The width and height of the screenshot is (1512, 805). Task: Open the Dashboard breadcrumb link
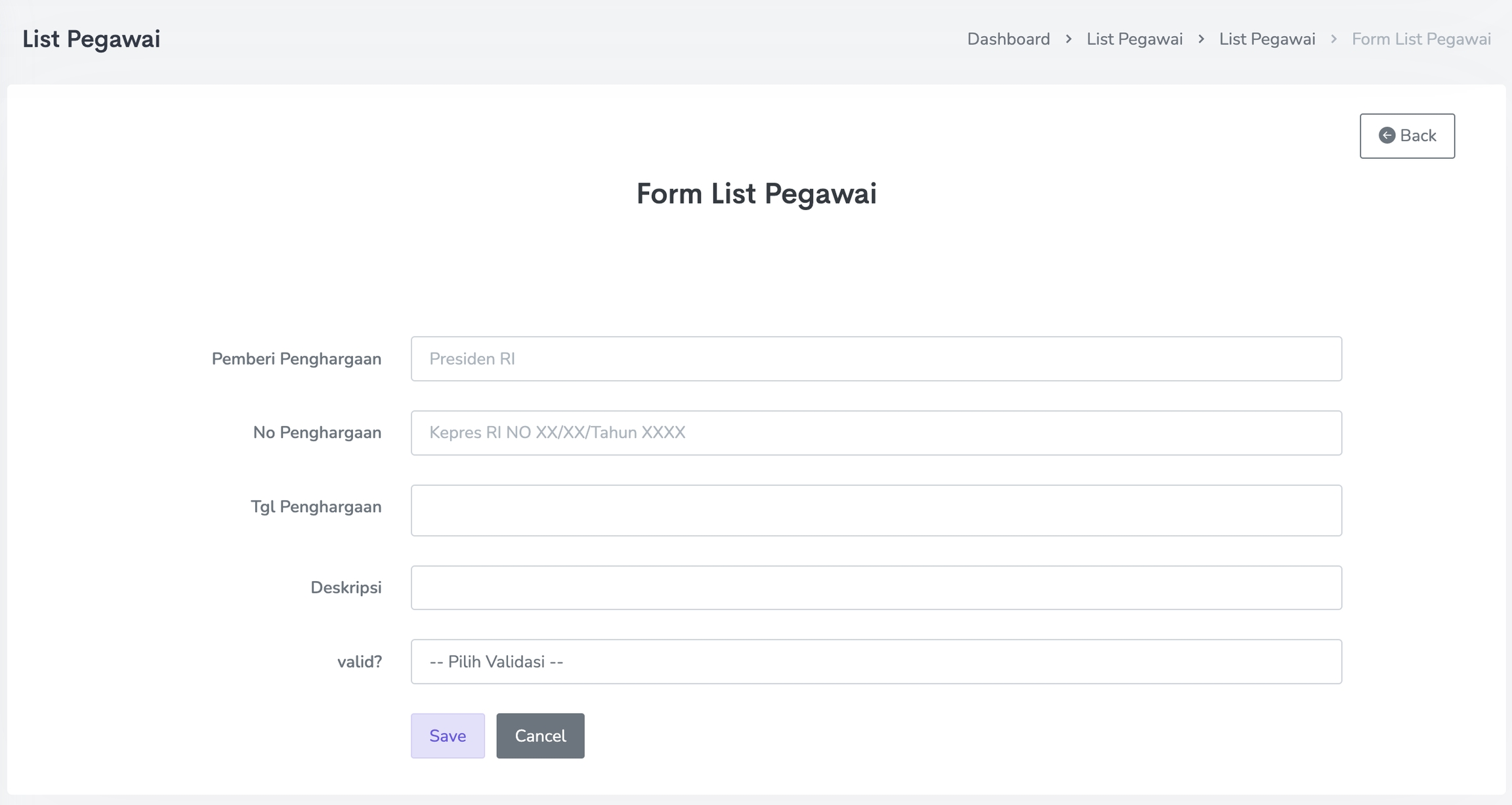point(1008,39)
